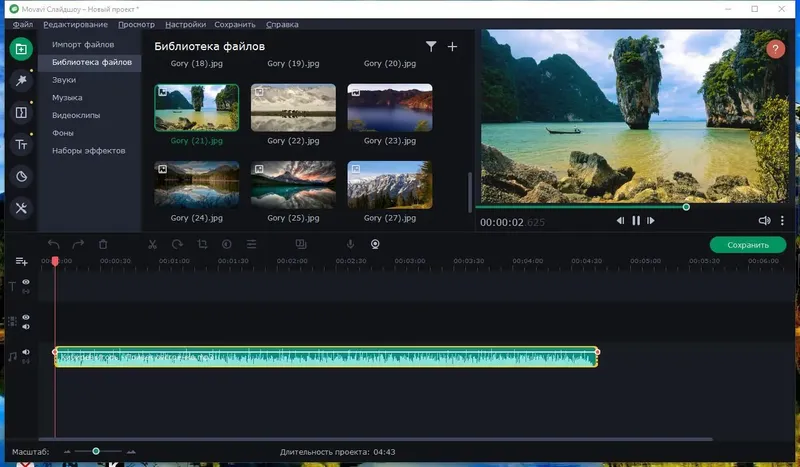Open player options three-dot menu

(782, 220)
